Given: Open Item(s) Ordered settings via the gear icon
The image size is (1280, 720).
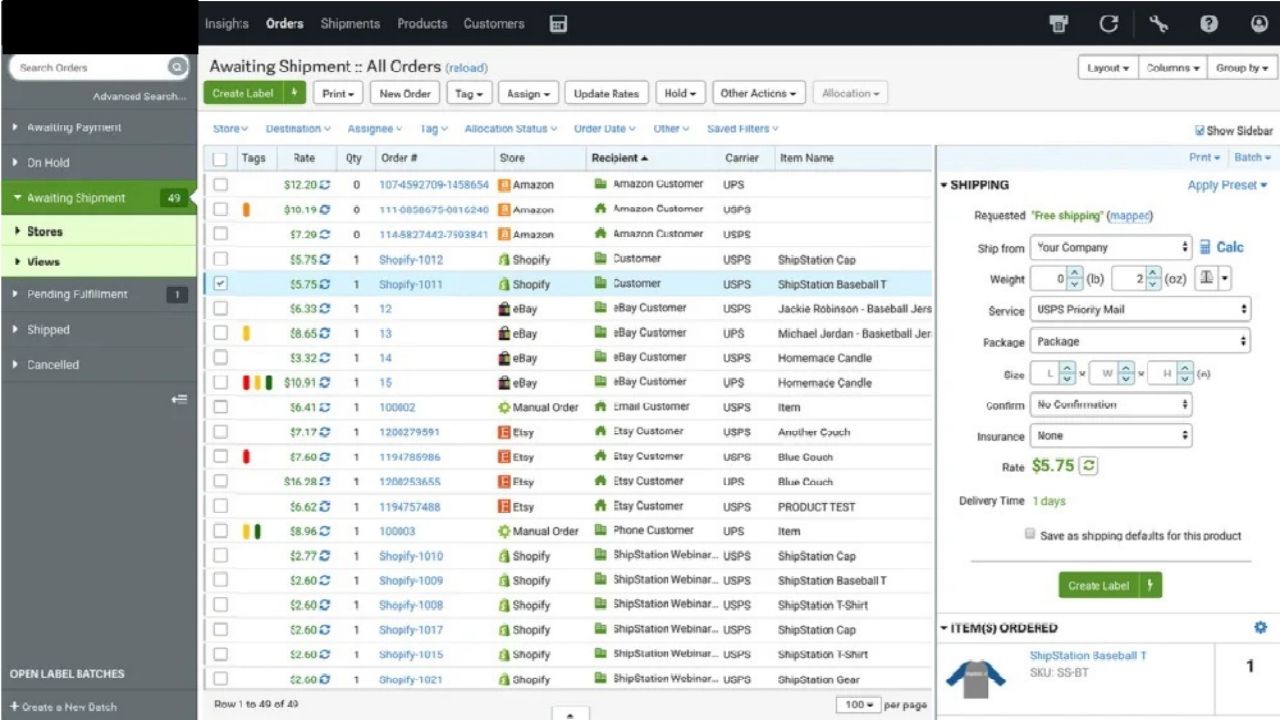Looking at the screenshot, I should [x=1260, y=627].
